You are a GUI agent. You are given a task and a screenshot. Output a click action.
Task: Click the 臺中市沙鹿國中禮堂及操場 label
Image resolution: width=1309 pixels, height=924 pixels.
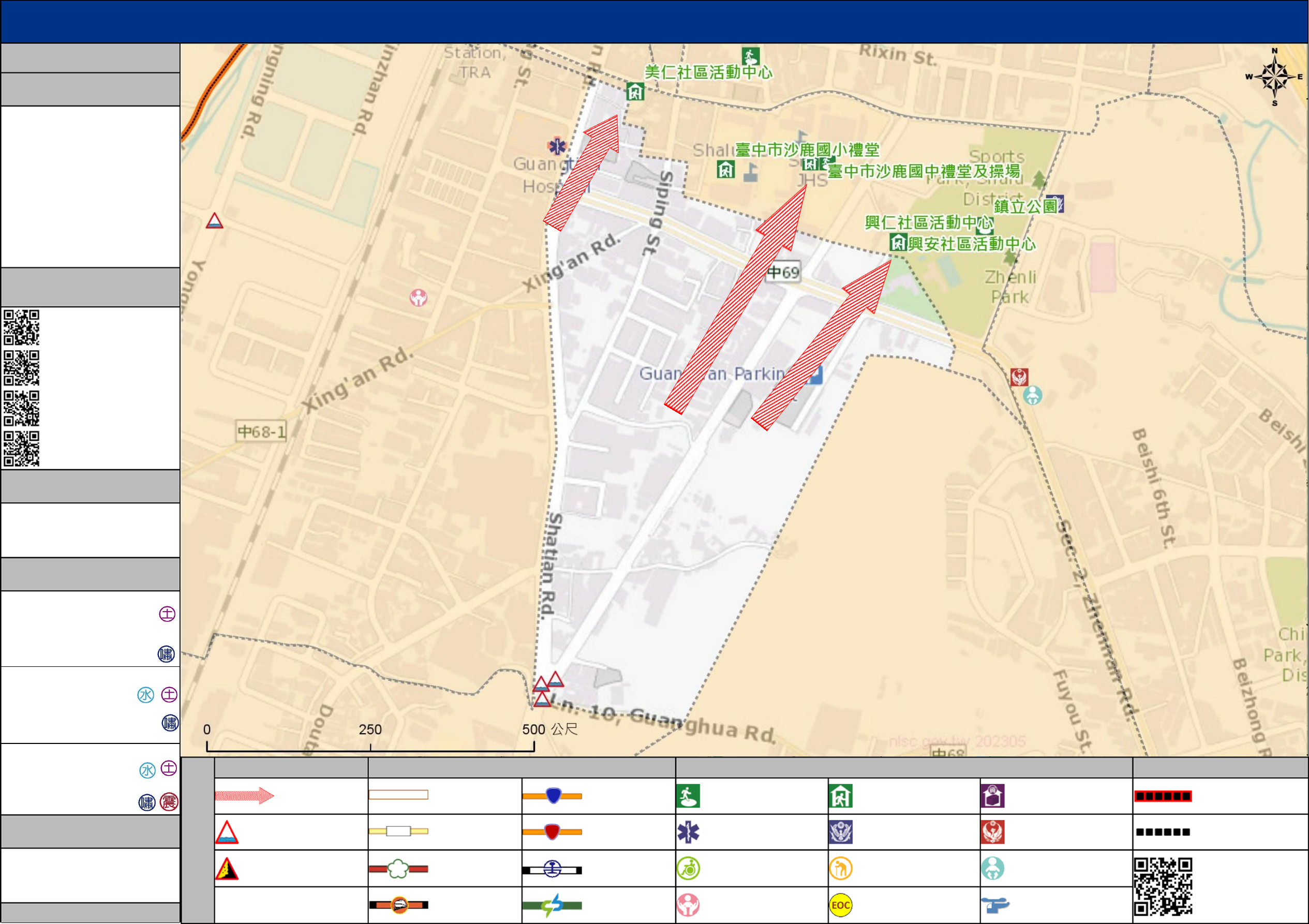(x=924, y=171)
